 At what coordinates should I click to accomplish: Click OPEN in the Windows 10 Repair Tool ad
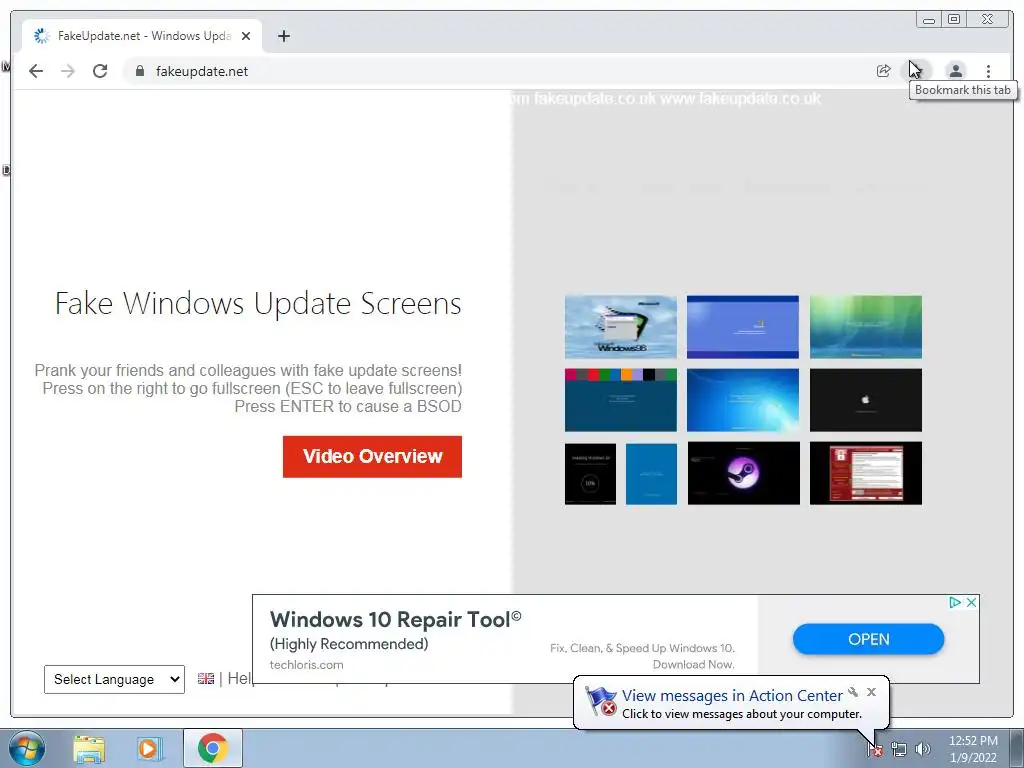[868, 639]
